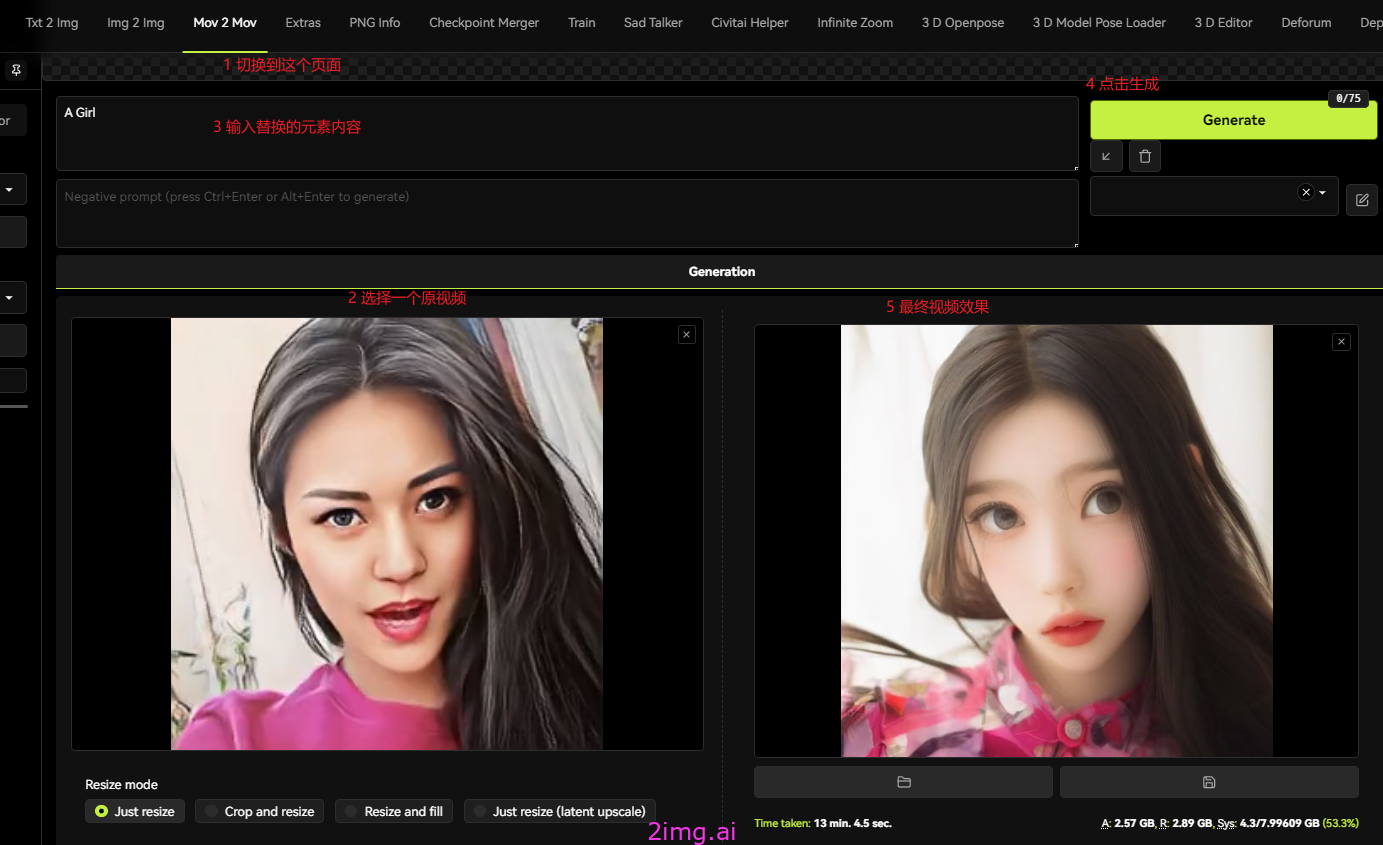Screen dimensions: 1383x845
Task: Click the generated output video preview
Action: click(x=1056, y=541)
